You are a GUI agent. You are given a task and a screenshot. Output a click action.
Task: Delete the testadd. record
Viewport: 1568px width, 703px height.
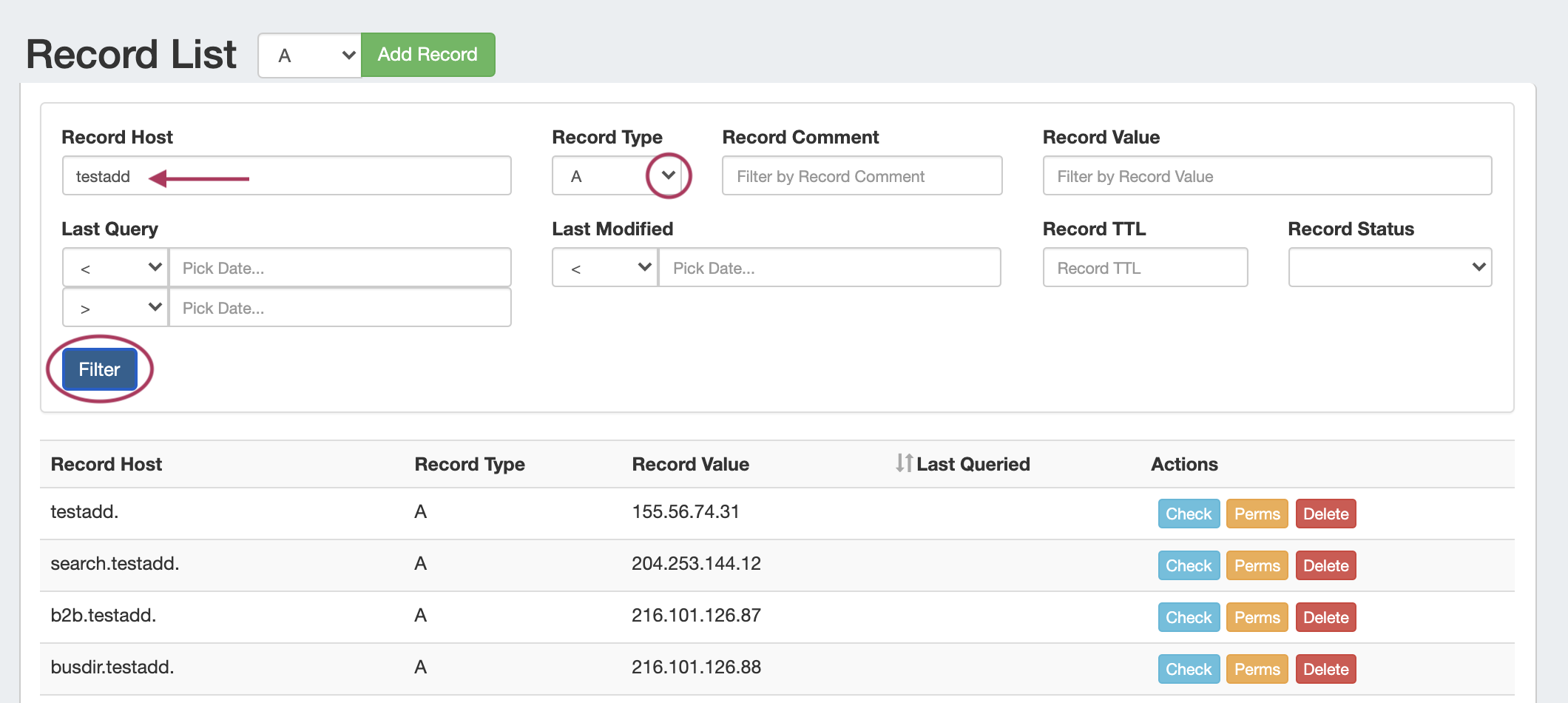[x=1325, y=514]
